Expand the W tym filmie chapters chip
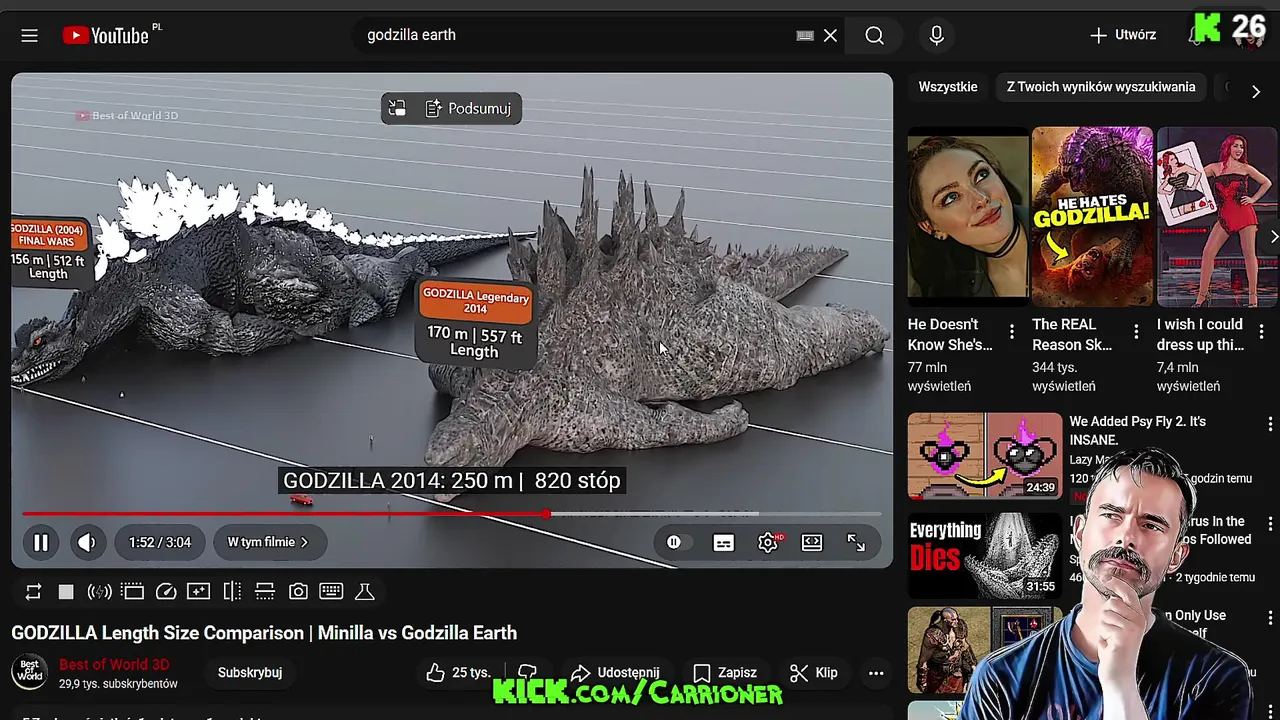The width and height of the screenshot is (1280, 720). tap(268, 542)
